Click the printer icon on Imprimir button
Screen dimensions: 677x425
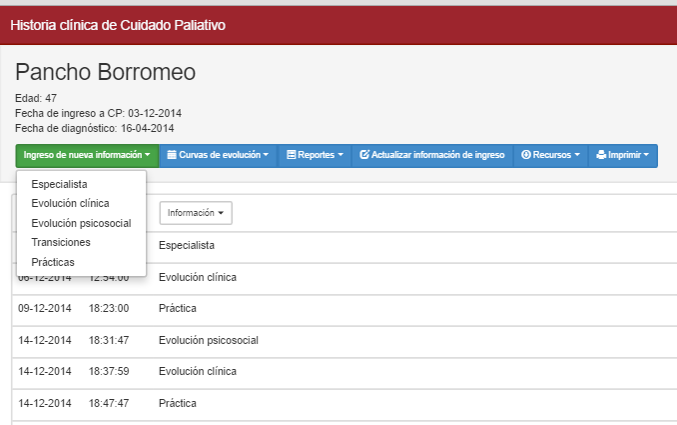pyautogui.click(x=601, y=156)
